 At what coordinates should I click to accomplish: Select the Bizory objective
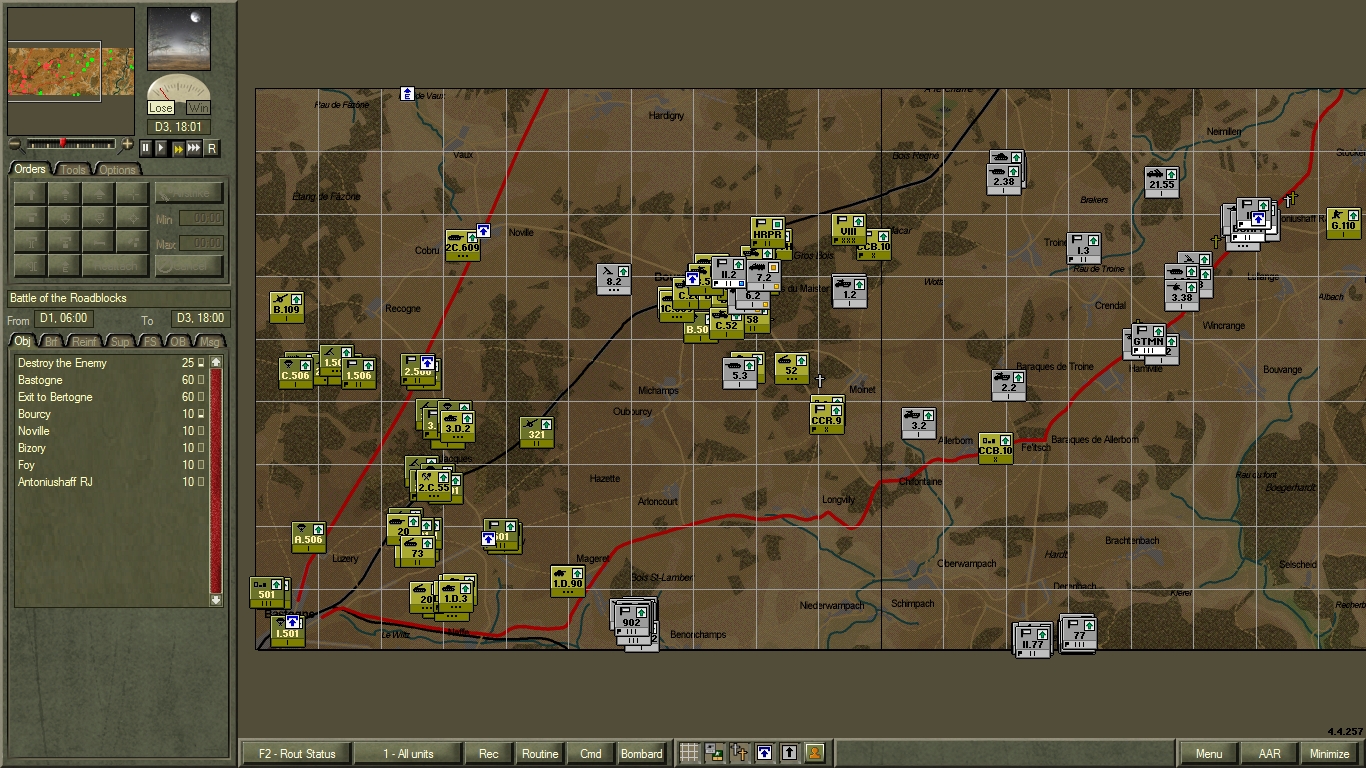(111, 448)
